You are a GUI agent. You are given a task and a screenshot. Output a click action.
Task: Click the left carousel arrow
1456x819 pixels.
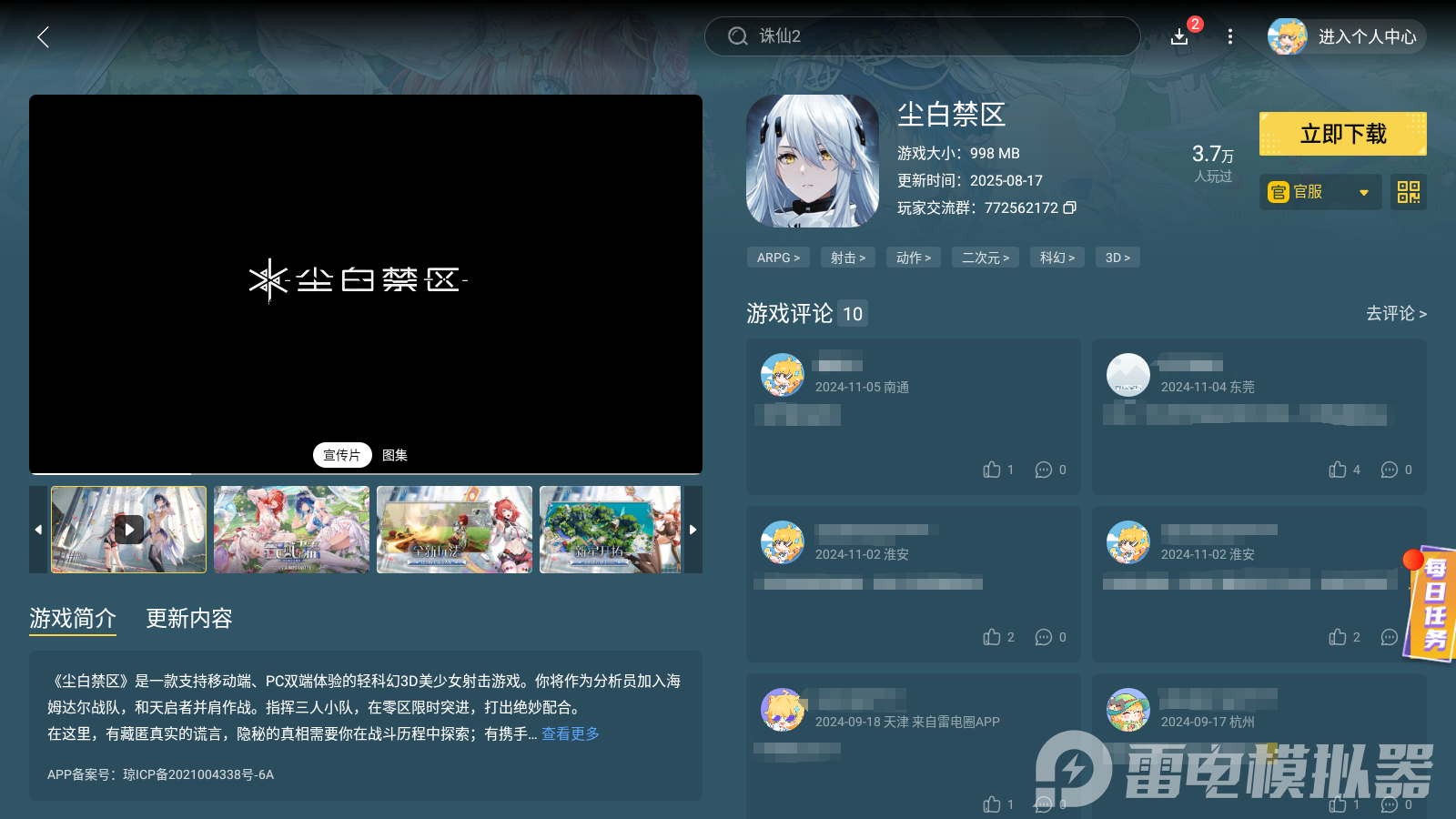click(38, 530)
